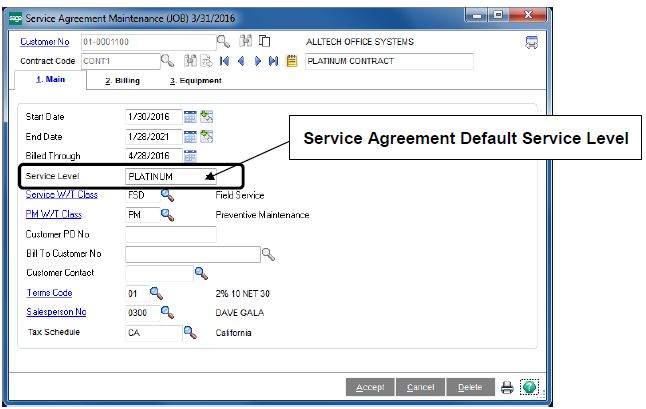This screenshot has height=409, width=646.
Task: Click the Terms Code link label
Action: click(49, 293)
